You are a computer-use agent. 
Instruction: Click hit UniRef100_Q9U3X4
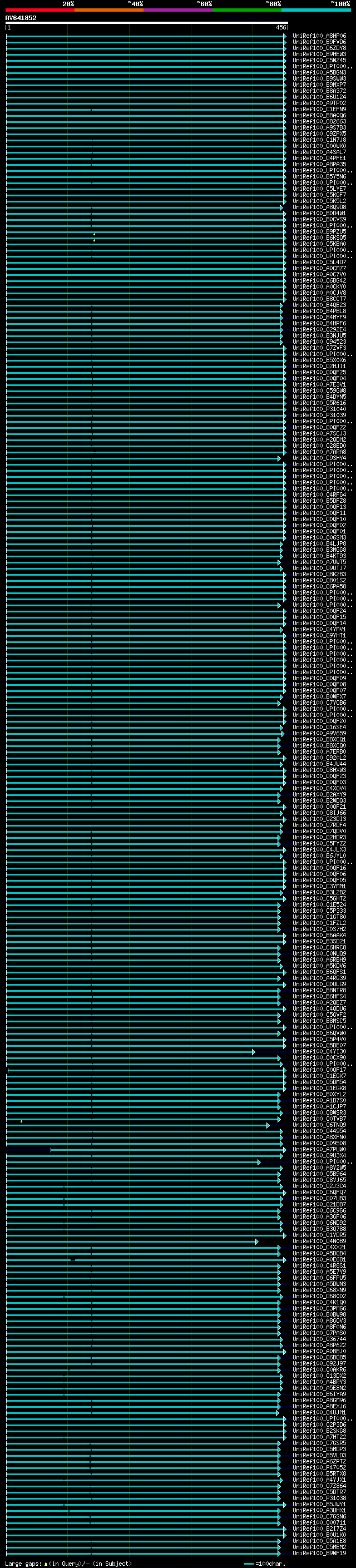coord(319,1156)
